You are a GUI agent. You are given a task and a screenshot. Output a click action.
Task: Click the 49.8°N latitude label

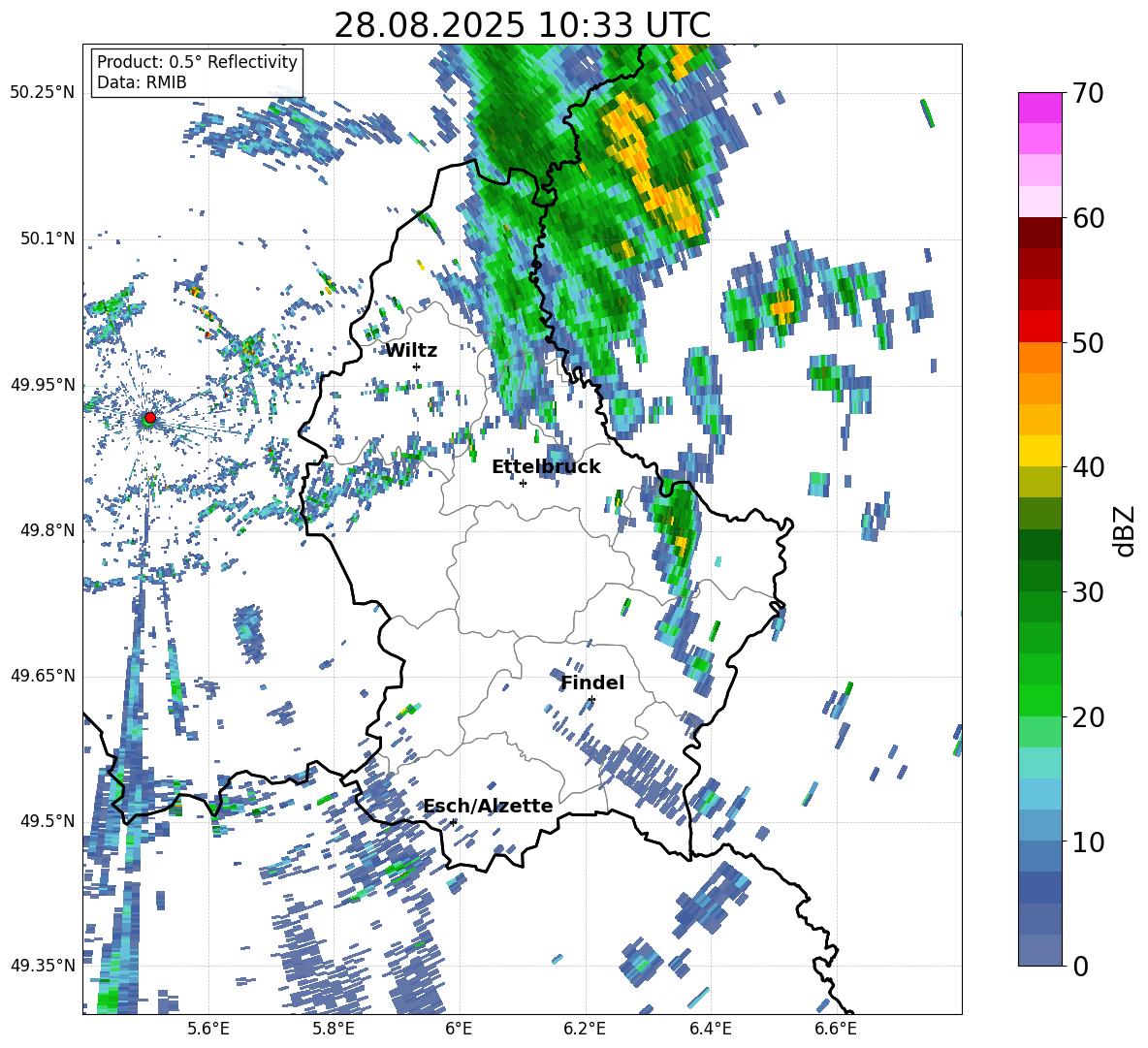pos(48,530)
